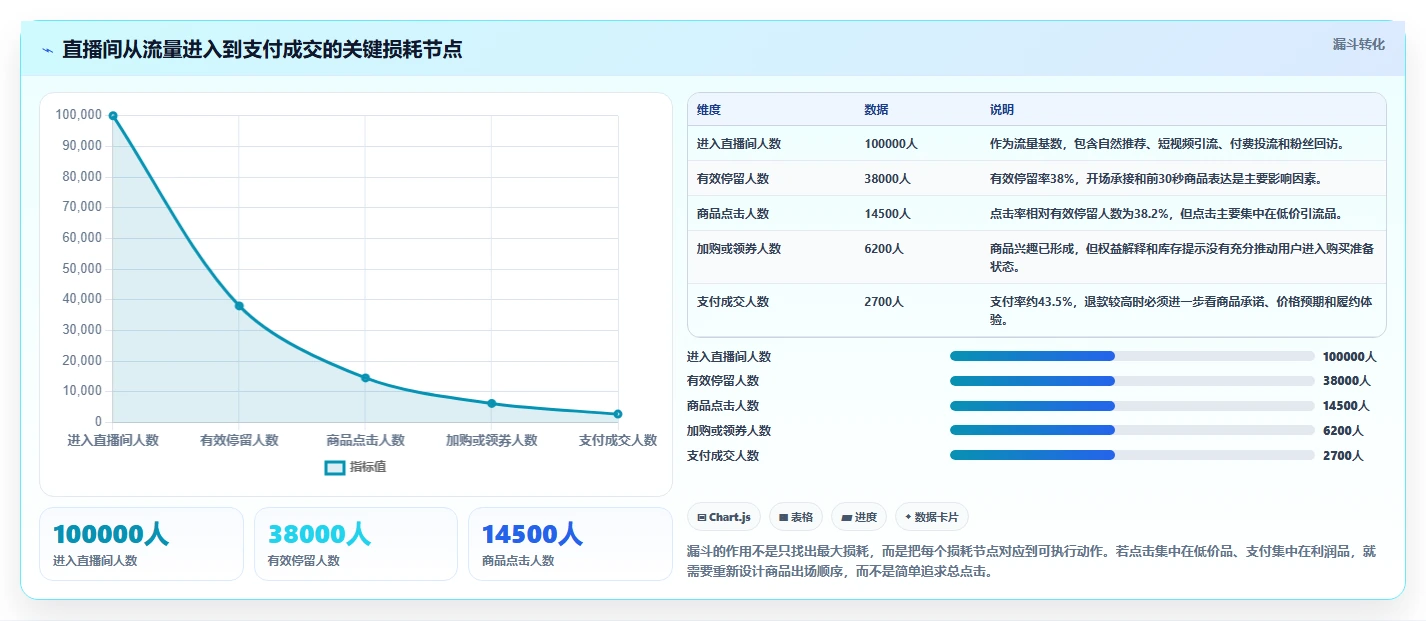Click the 加购或领券人数 progress bar

tap(1132, 430)
